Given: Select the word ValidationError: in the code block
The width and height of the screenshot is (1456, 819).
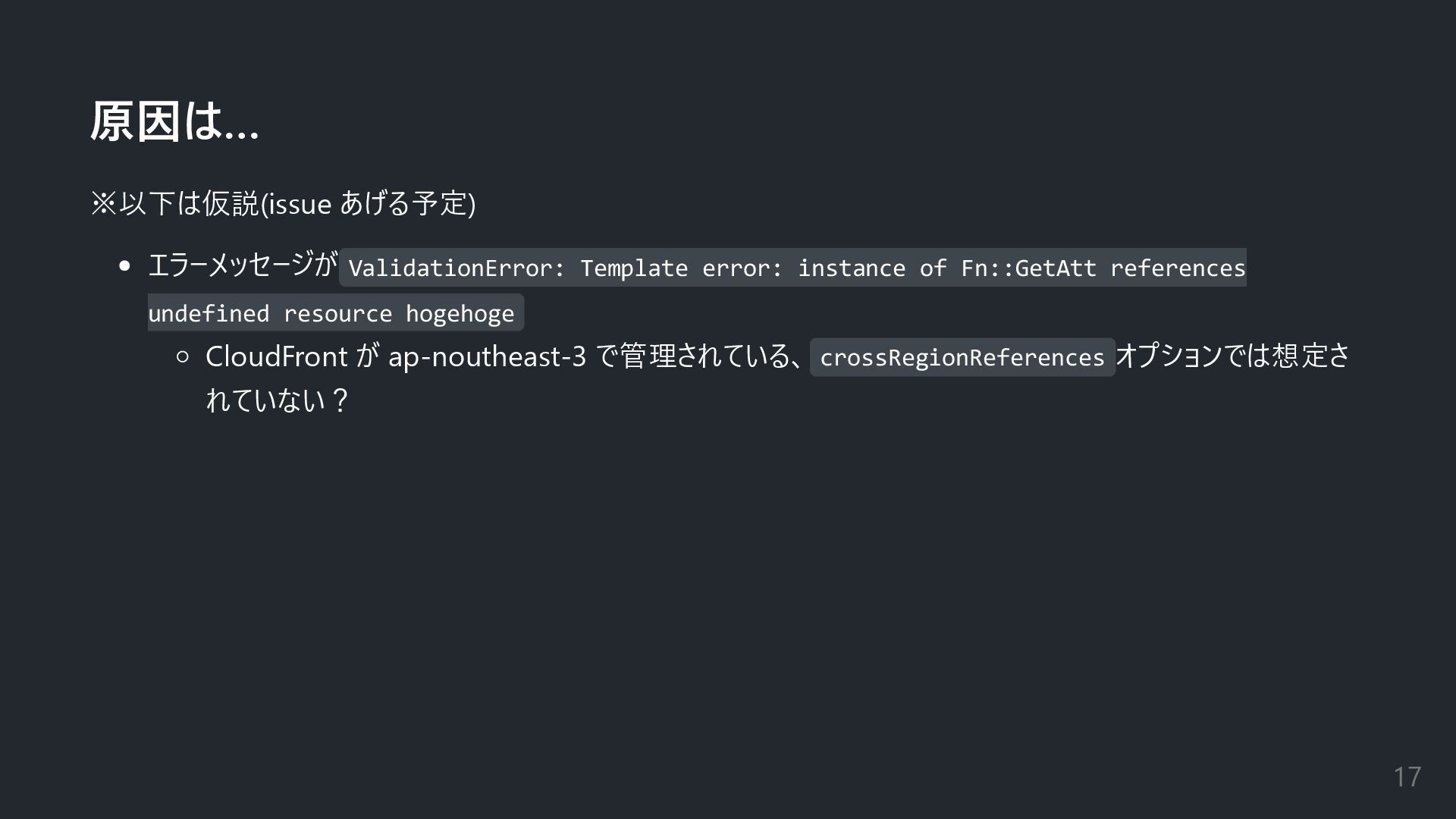Looking at the screenshot, I should (457, 268).
